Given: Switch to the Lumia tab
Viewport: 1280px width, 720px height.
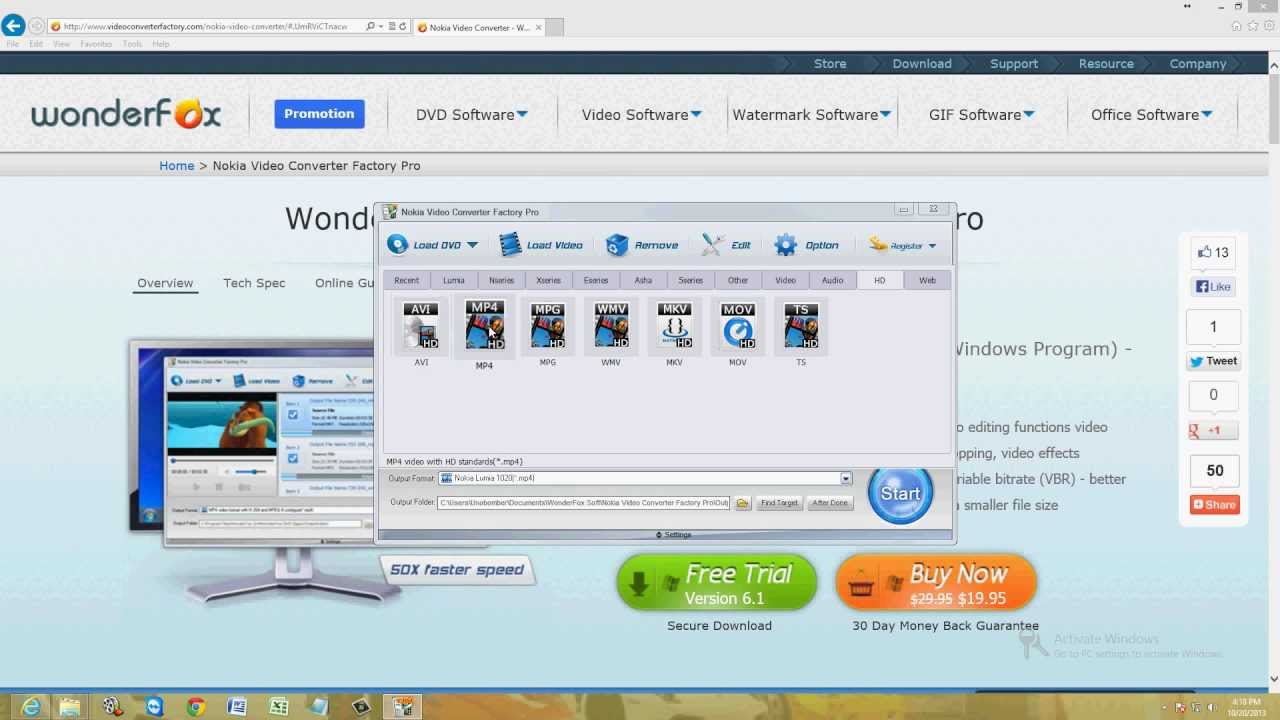Looking at the screenshot, I should click(454, 280).
